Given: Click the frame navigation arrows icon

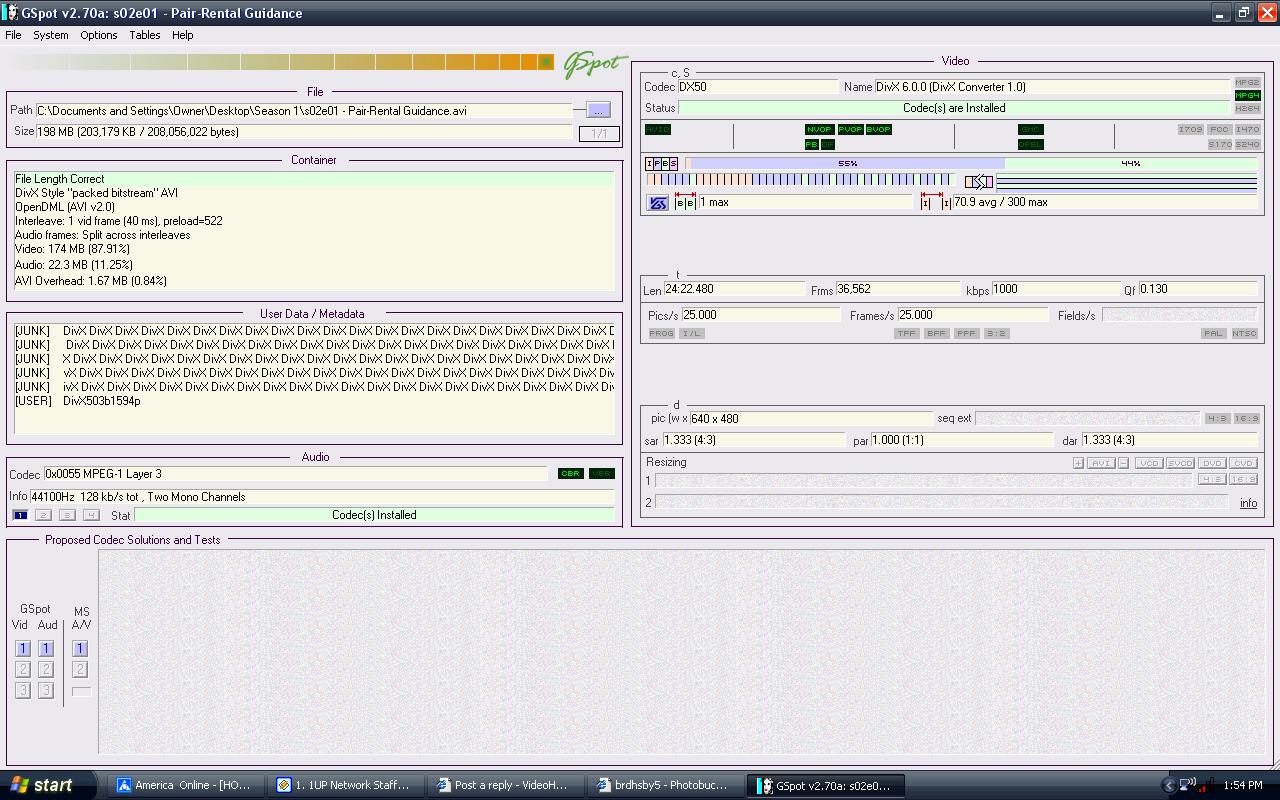Looking at the screenshot, I should (x=979, y=182).
